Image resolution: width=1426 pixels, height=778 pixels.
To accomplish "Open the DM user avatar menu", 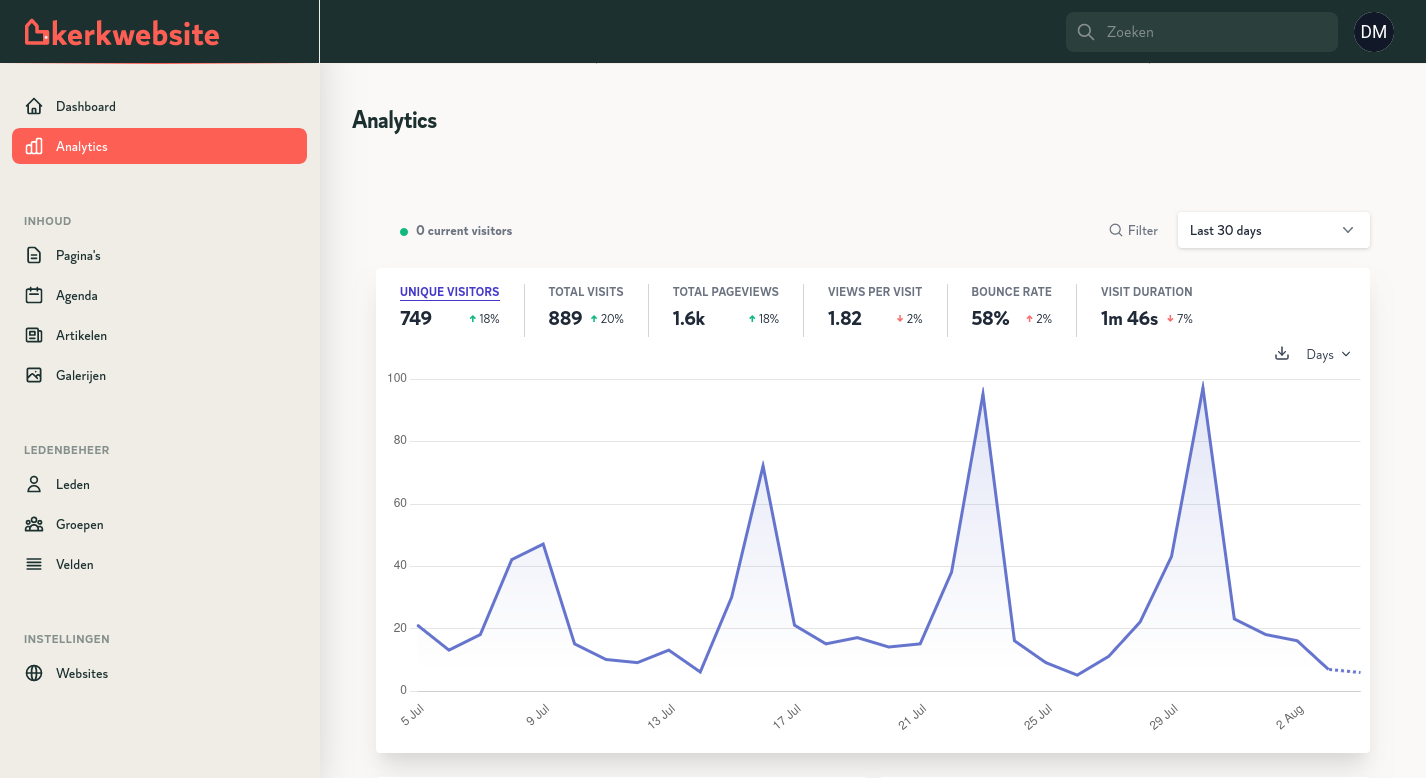I will (x=1373, y=32).
